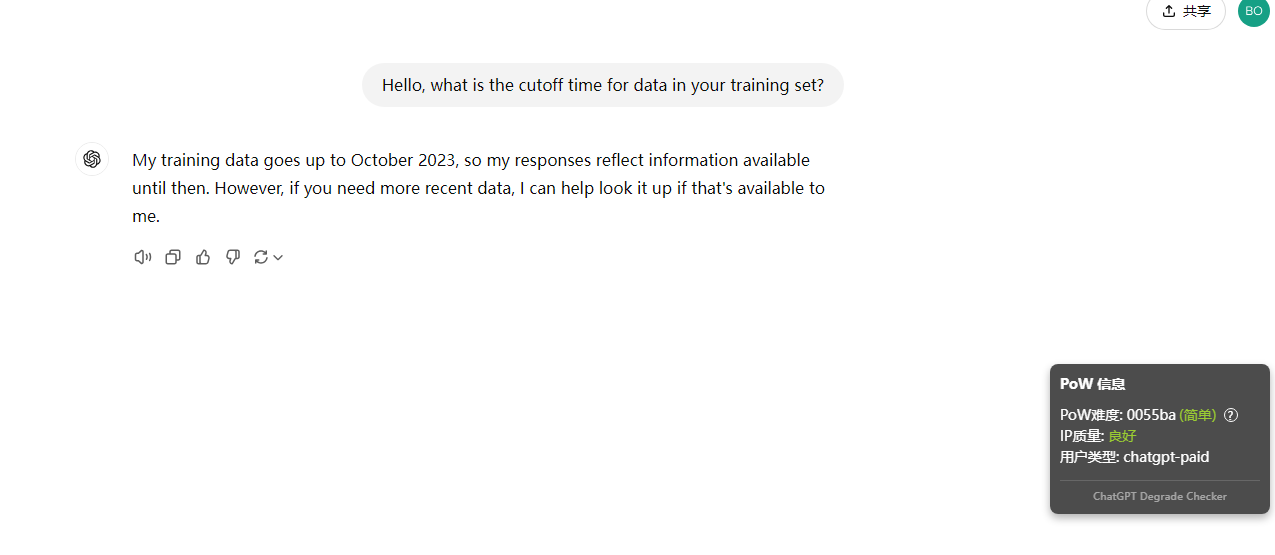
Task: Regenerate the response with the refresh icon
Action: pyautogui.click(x=261, y=257)
